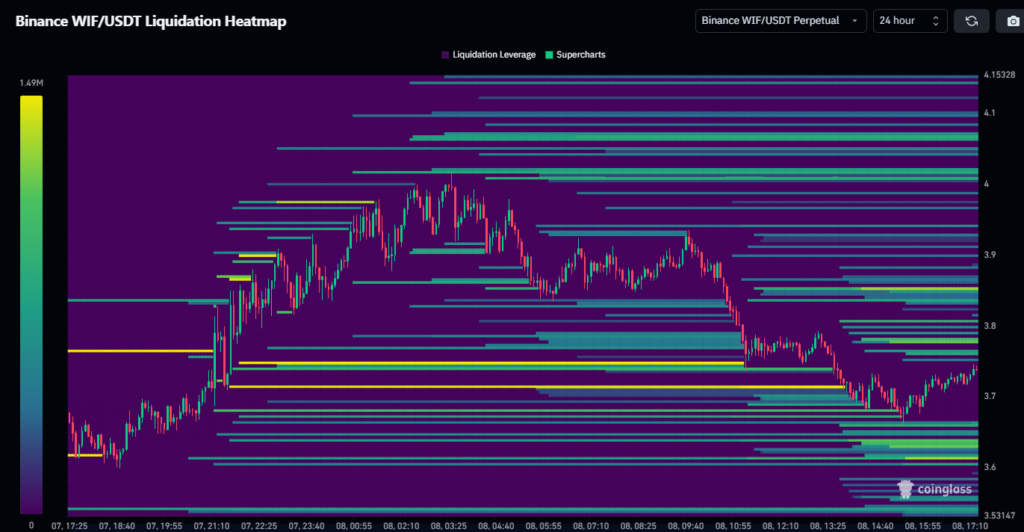
Task: Click the 3.53147 price axis label
Action: click(x=999, y=516)
